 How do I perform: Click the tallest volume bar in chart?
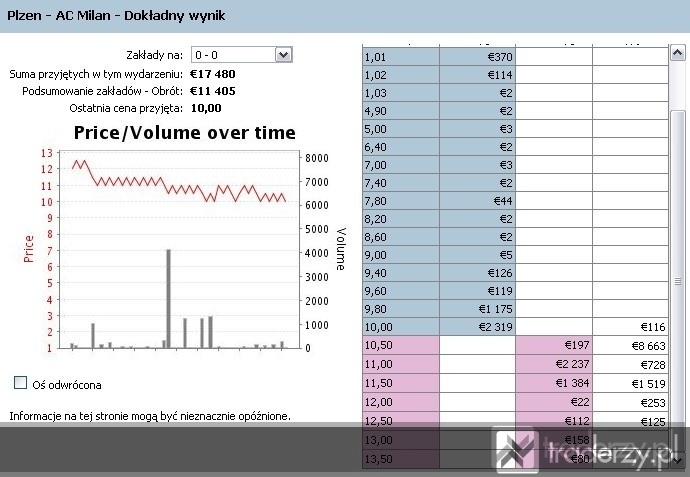pos(168,298)
